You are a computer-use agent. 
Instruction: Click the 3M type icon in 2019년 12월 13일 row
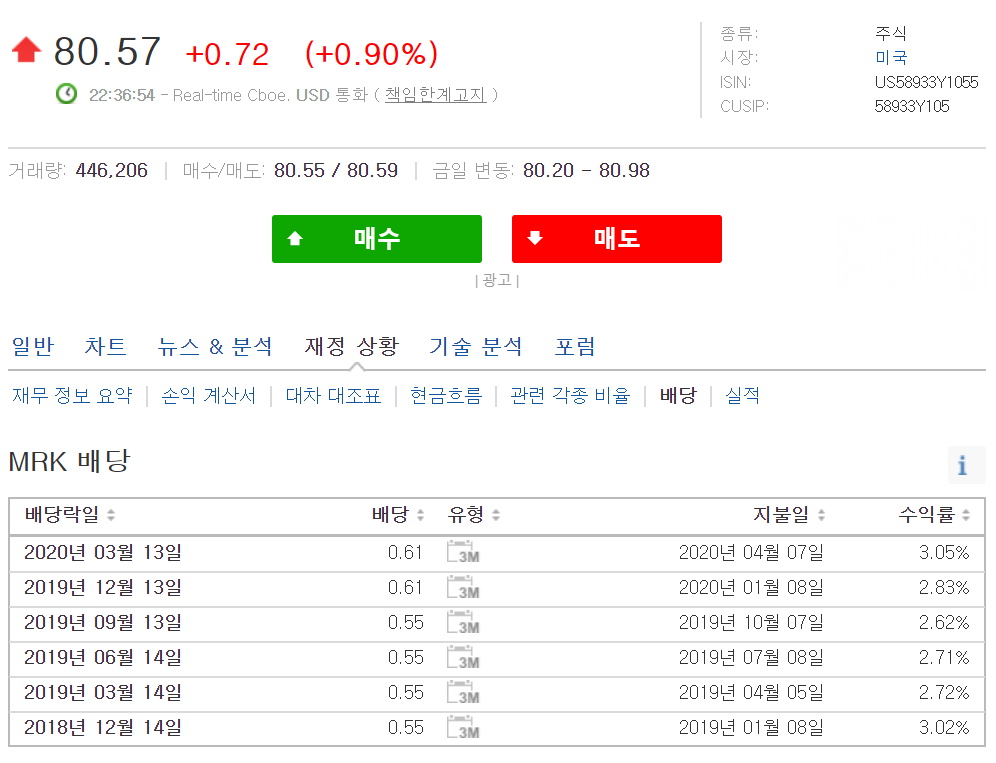click(x=463, y=587)
